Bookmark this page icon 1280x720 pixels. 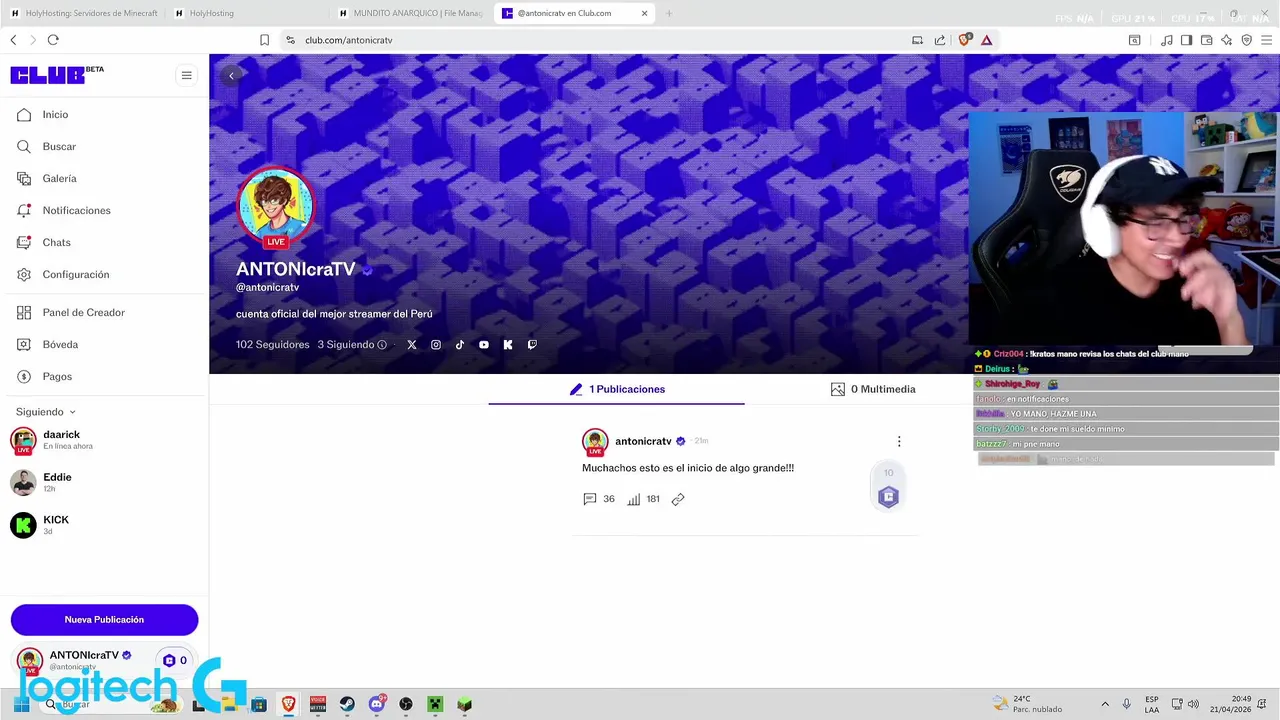coord(264,40)
